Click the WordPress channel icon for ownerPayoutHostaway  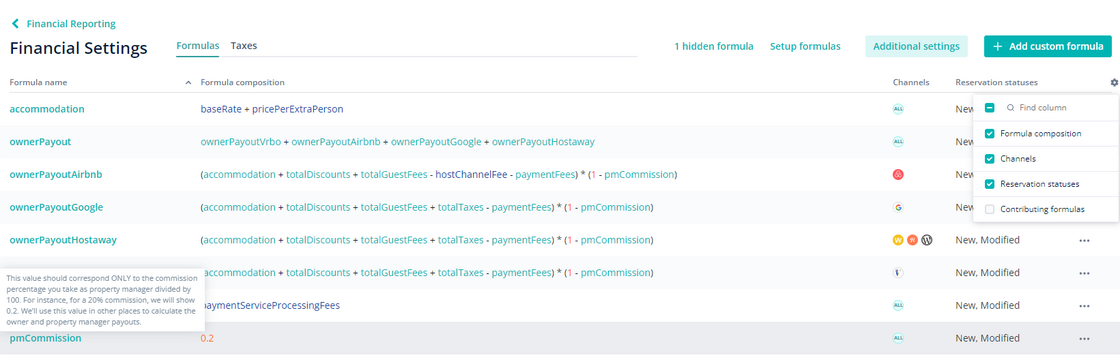[926, 241]
